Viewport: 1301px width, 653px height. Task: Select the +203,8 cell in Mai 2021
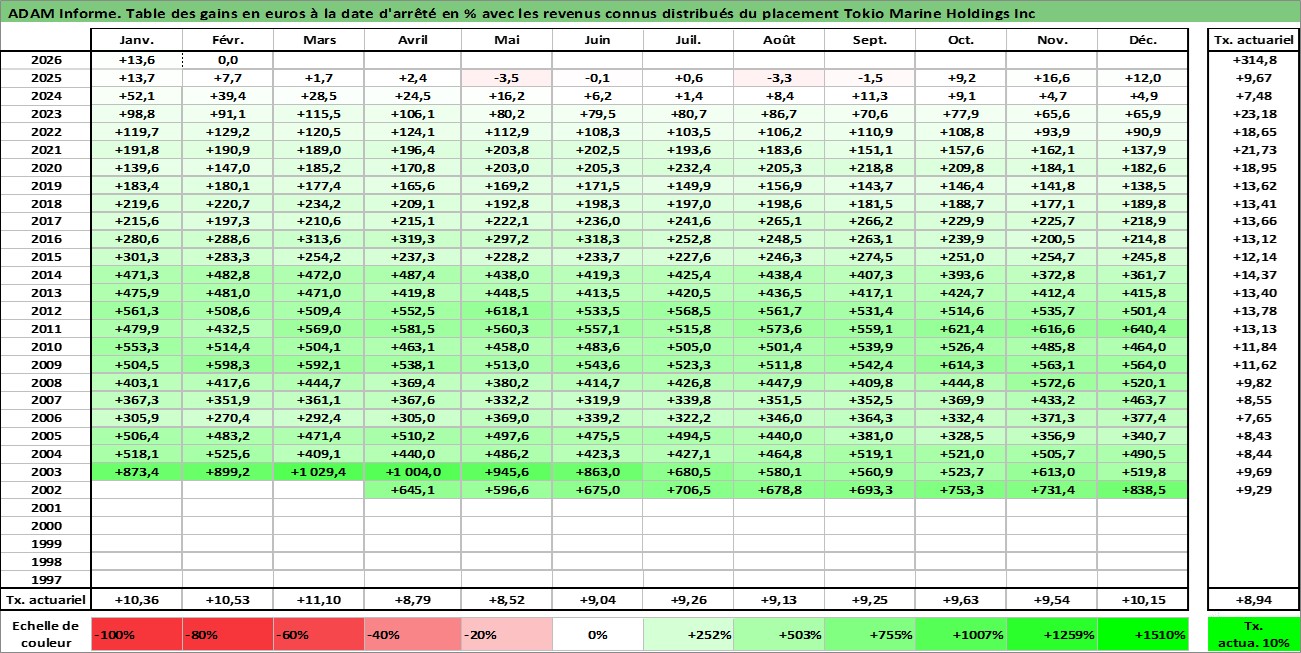507,150
